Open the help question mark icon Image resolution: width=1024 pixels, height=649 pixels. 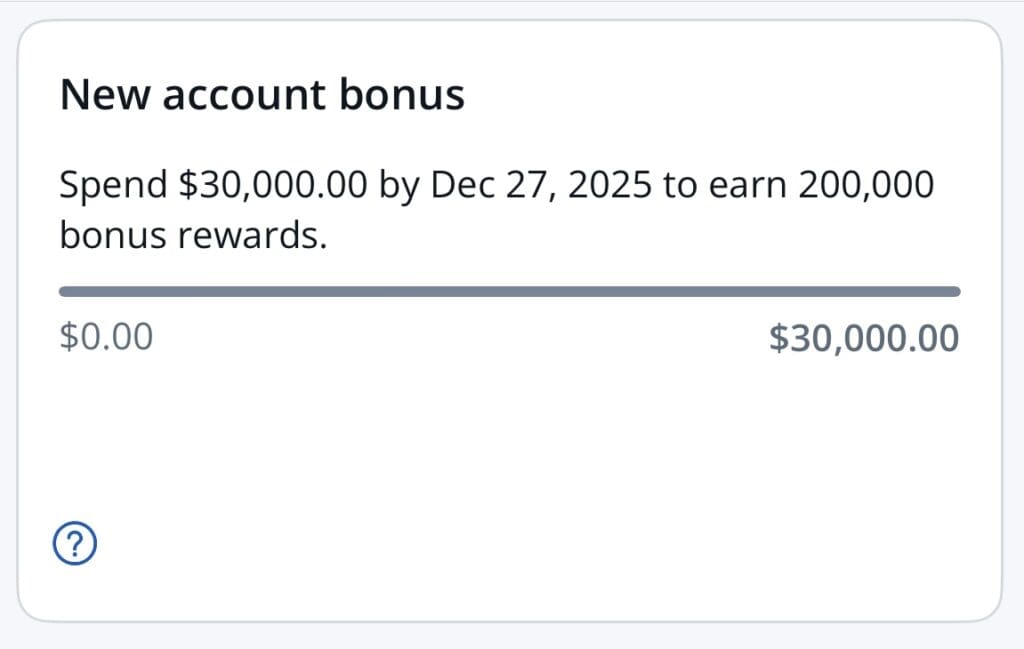point(76,545)
